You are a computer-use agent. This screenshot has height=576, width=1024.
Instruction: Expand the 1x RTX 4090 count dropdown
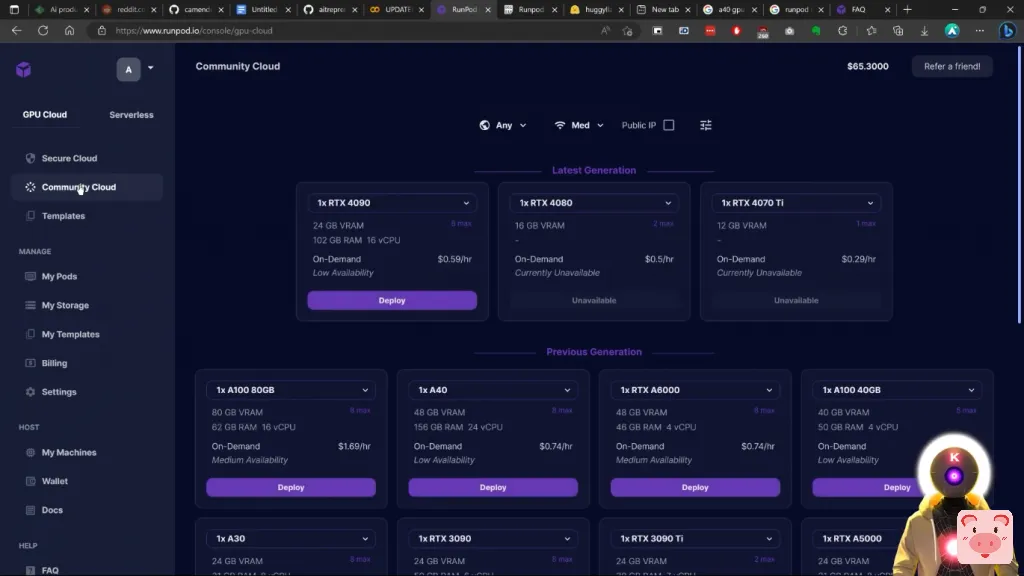pyautogui.click(x=392, y=202)
